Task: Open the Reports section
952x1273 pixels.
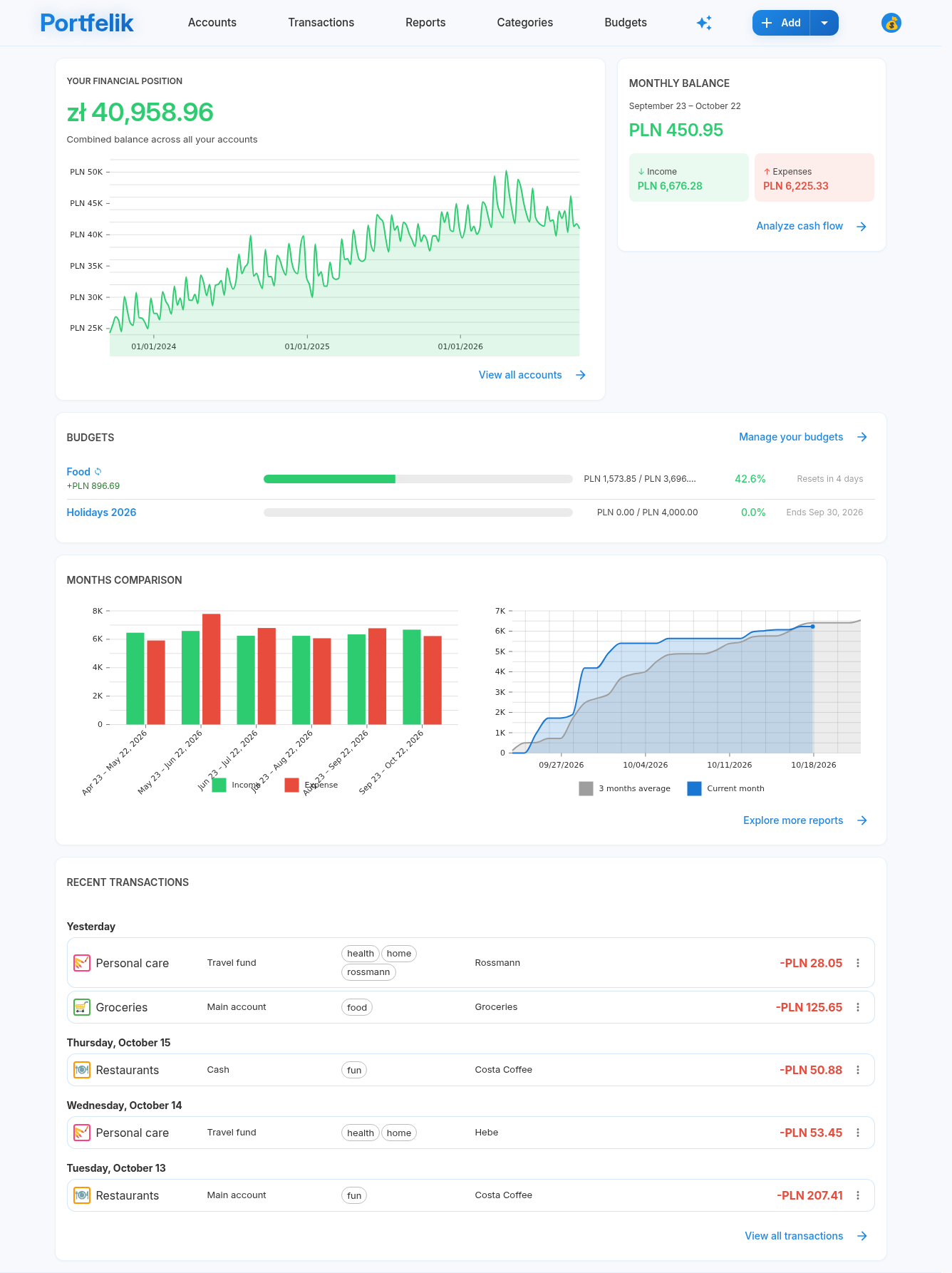Action: coord(425,23)
